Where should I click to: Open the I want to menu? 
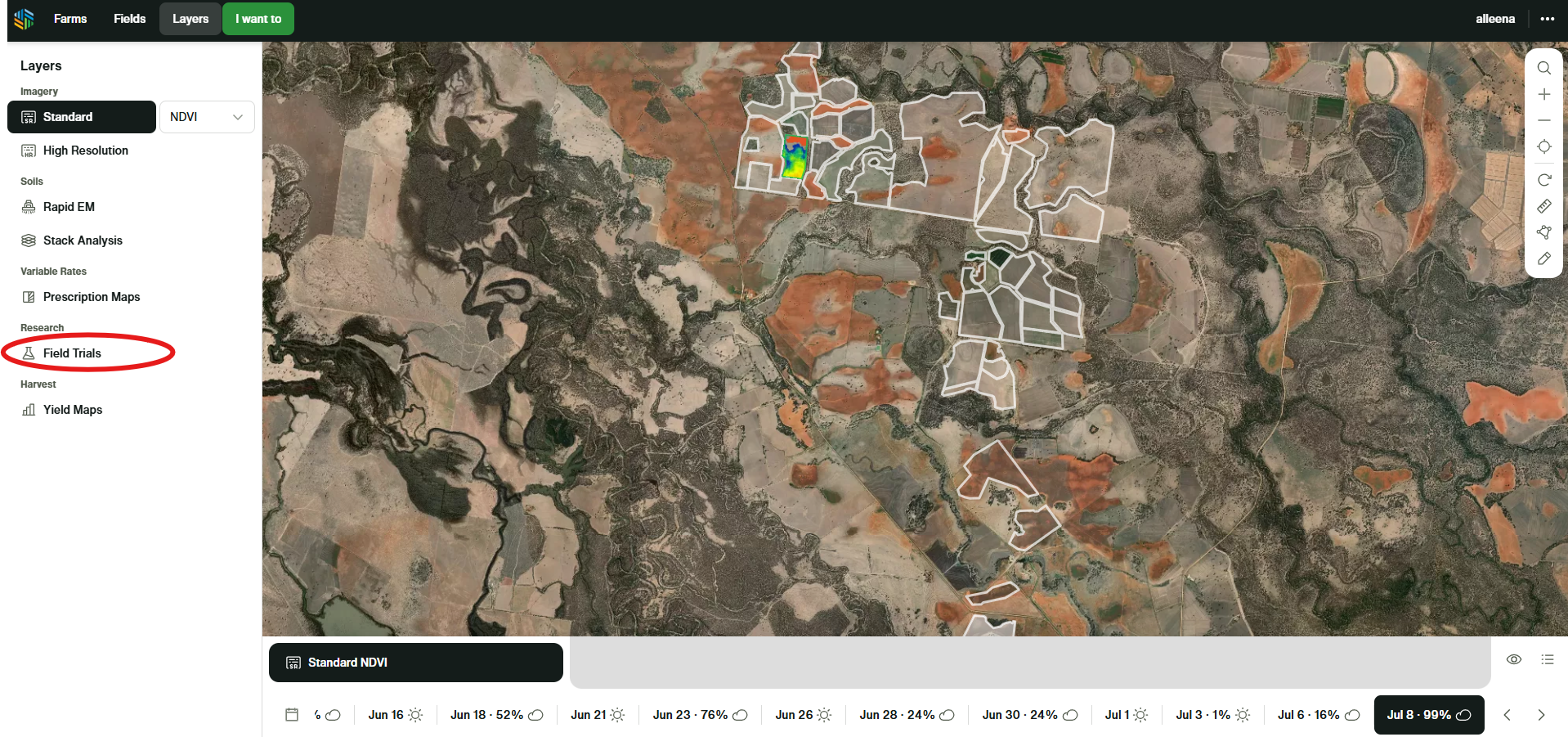pyautogui.click(x=258, y=19)
